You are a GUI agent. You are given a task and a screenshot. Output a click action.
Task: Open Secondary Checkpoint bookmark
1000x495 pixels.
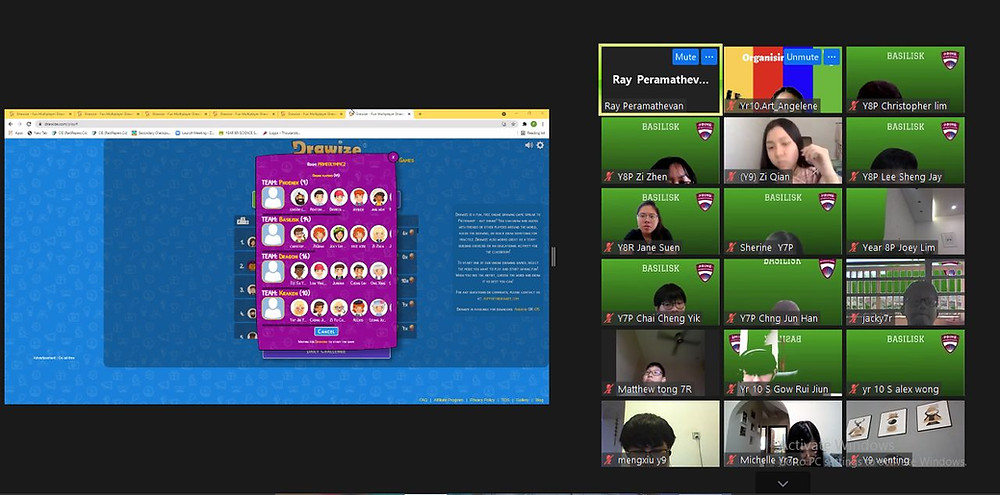coord(151,133)
